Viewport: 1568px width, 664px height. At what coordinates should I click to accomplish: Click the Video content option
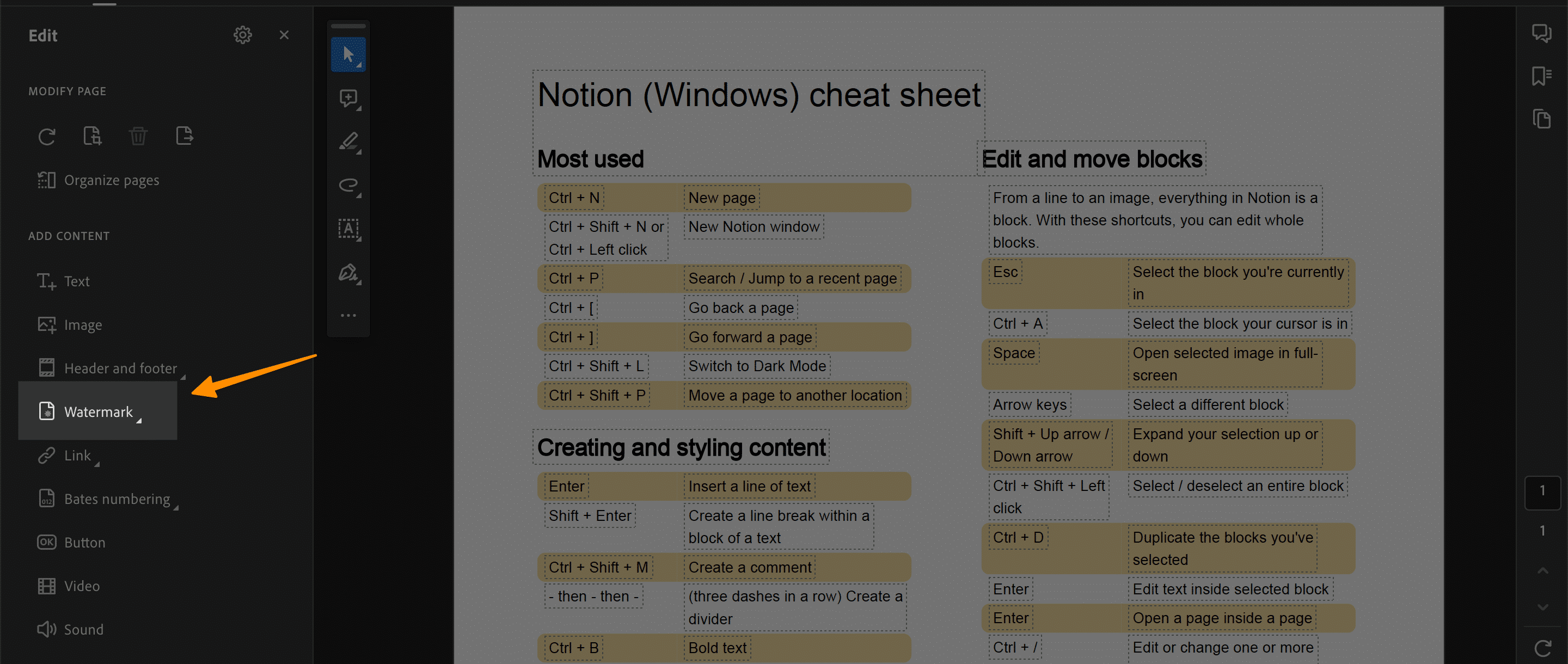click(x=81, y=585)
